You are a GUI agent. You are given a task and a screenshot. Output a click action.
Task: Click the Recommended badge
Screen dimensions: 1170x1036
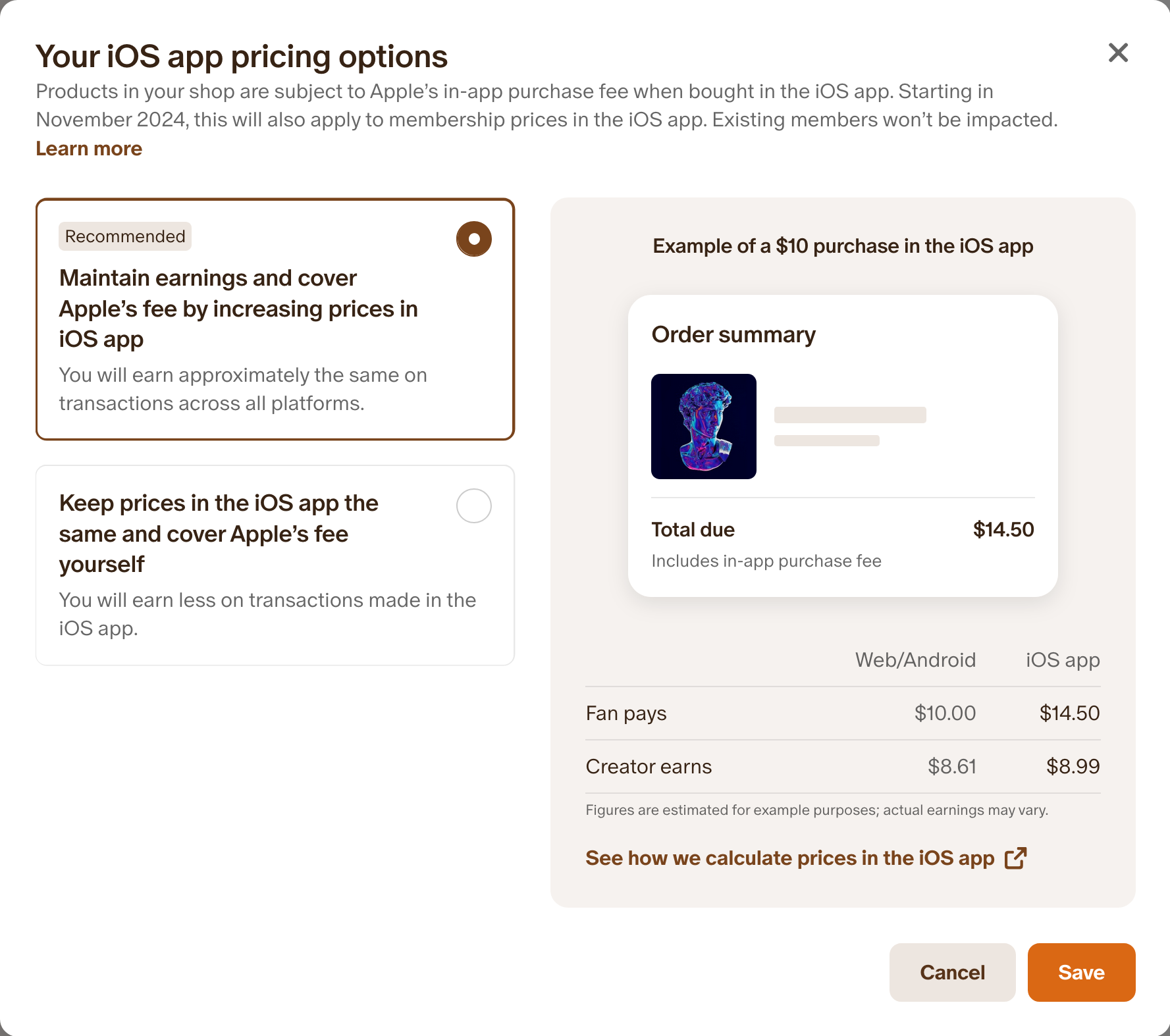[125, 236]
